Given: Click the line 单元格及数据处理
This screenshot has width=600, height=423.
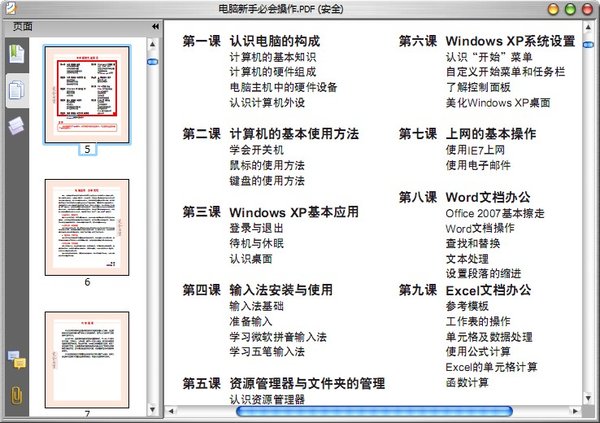Looking at the screenshot, I should point(489,337).
